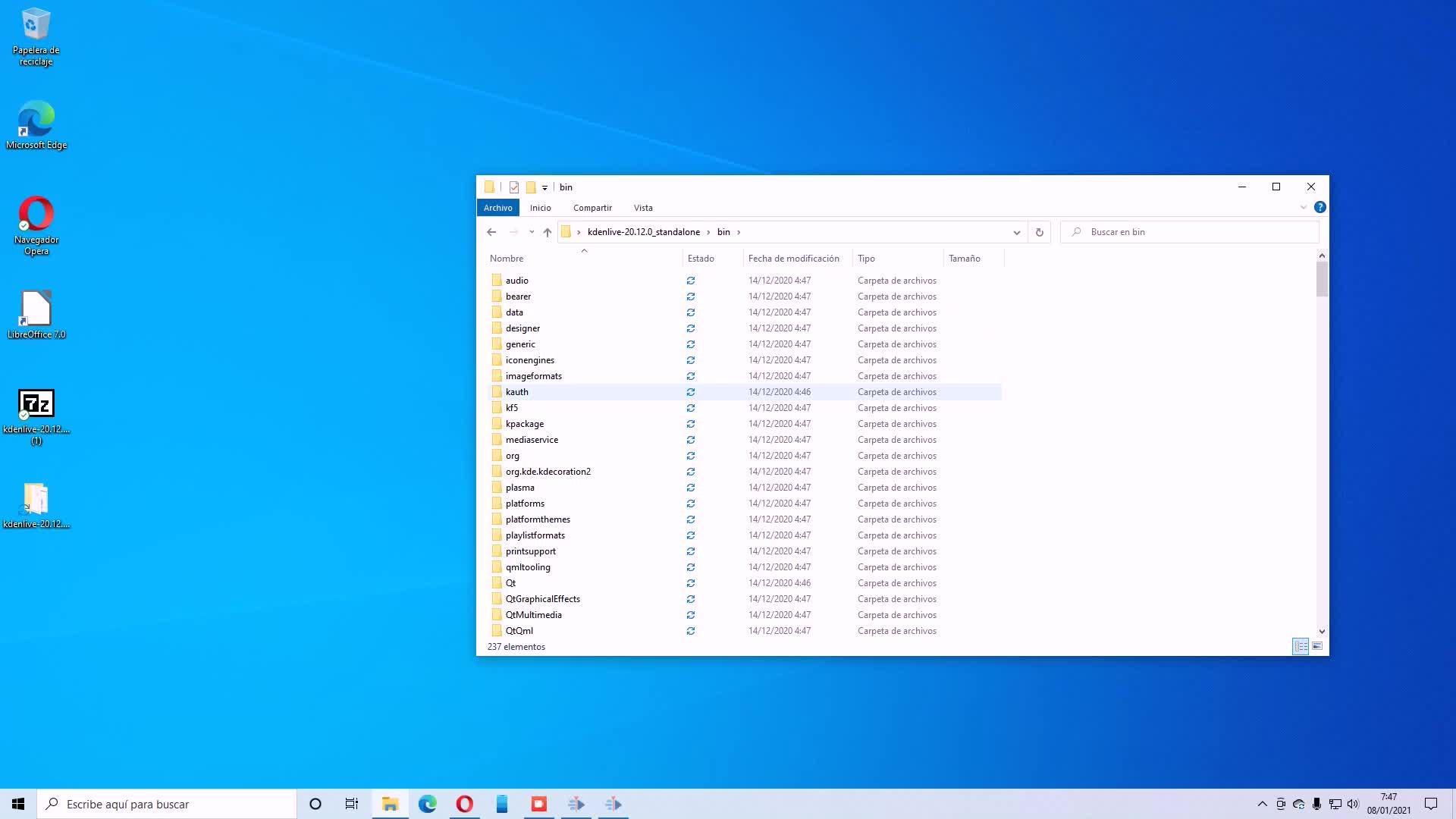Click the Back navigation arrow in Explorer

[x=491, y=232]
